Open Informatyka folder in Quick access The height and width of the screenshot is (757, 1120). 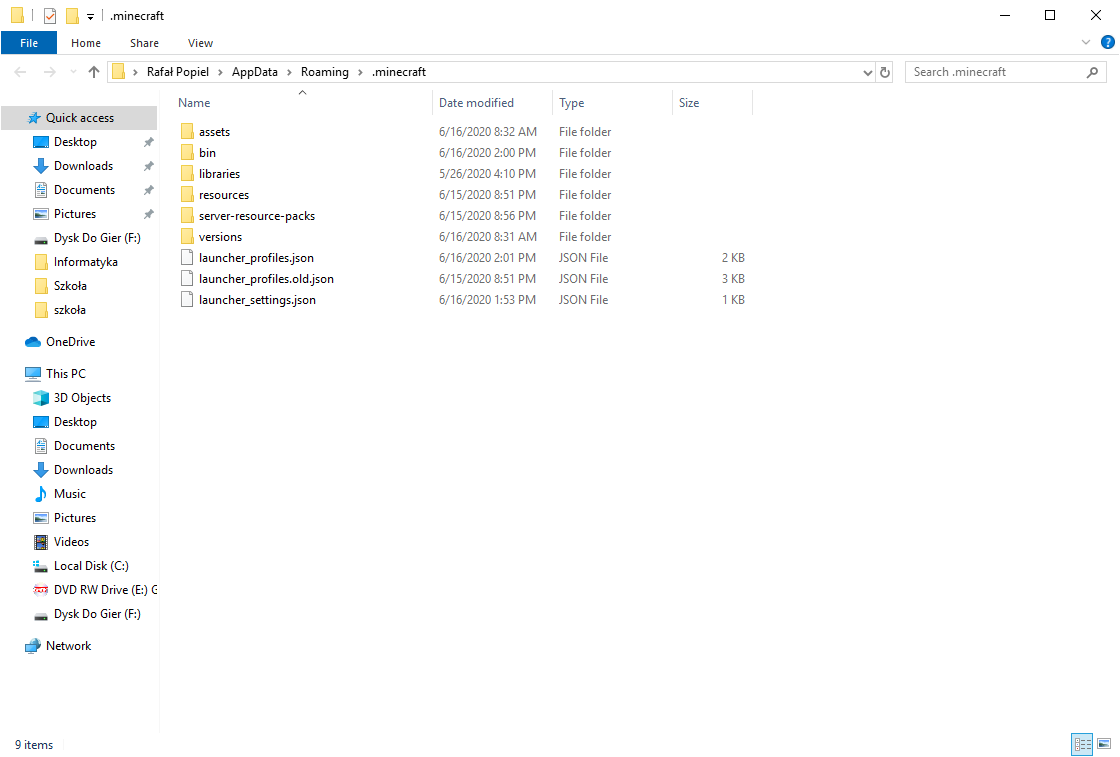[x=85, y=261]
